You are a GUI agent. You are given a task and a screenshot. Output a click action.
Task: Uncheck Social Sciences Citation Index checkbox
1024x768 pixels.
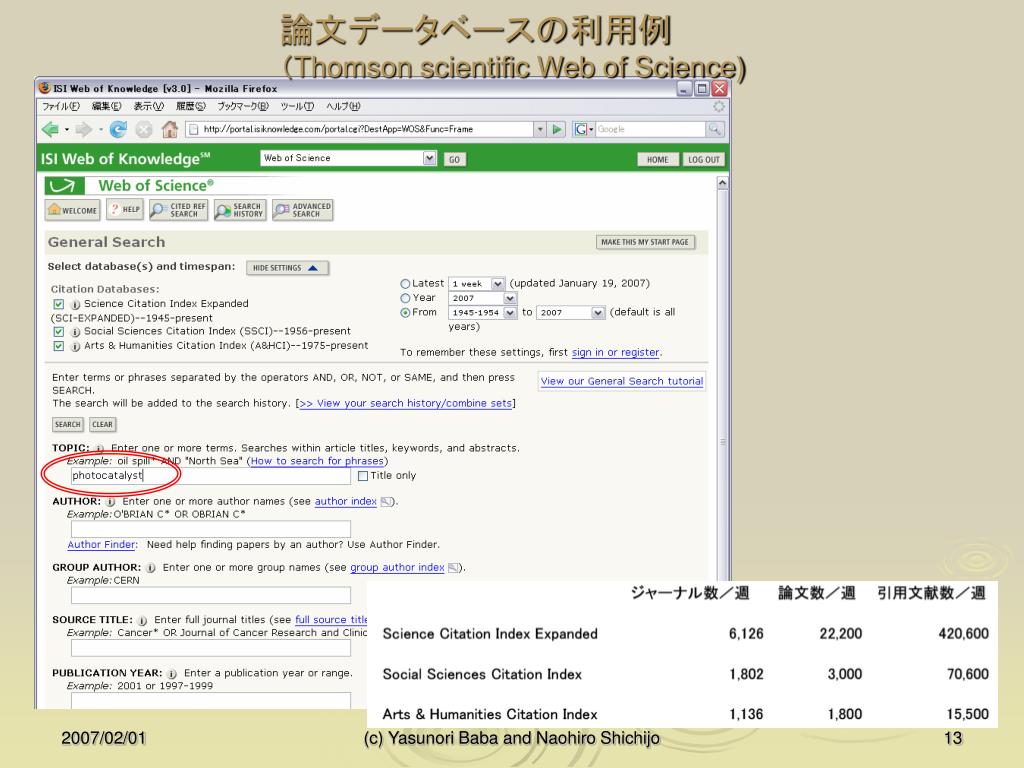pos(59,332)
